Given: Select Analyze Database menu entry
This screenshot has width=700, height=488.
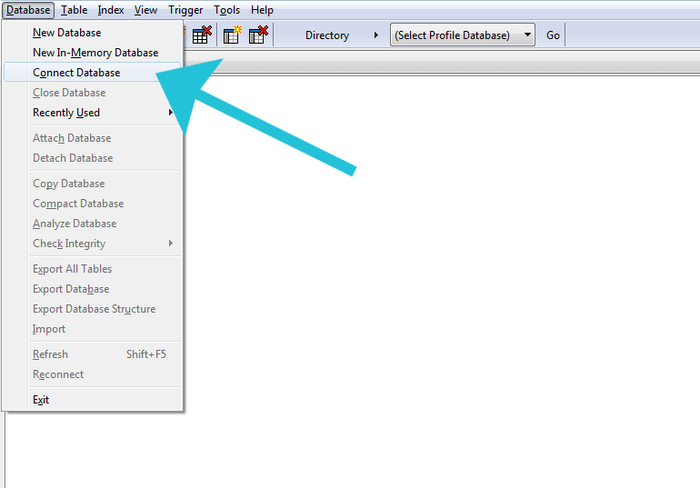Looking at the screenshot, I should [x=92, y=223].
